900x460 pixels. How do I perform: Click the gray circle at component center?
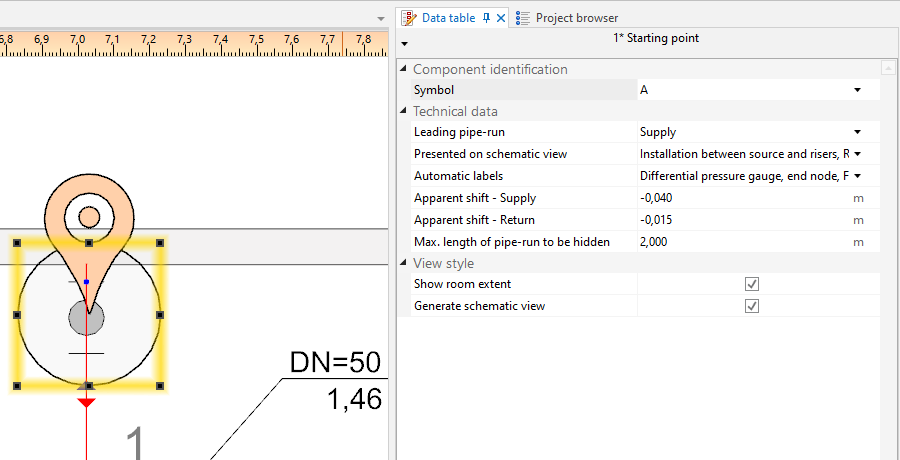coord(86,320)
